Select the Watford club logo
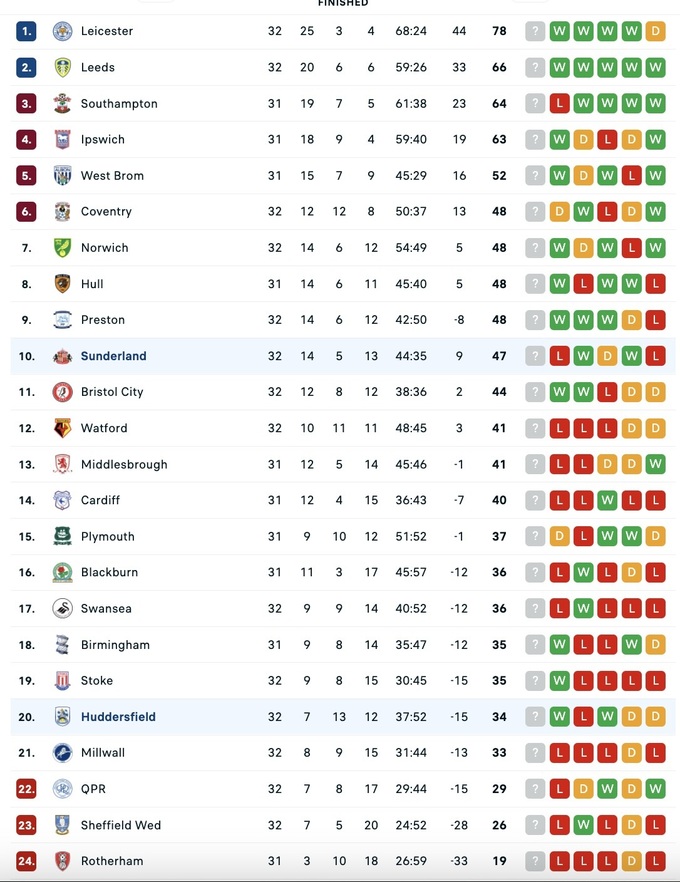This screenshot has width=680, height=882. pyautogui.click(x=62, y=428)
